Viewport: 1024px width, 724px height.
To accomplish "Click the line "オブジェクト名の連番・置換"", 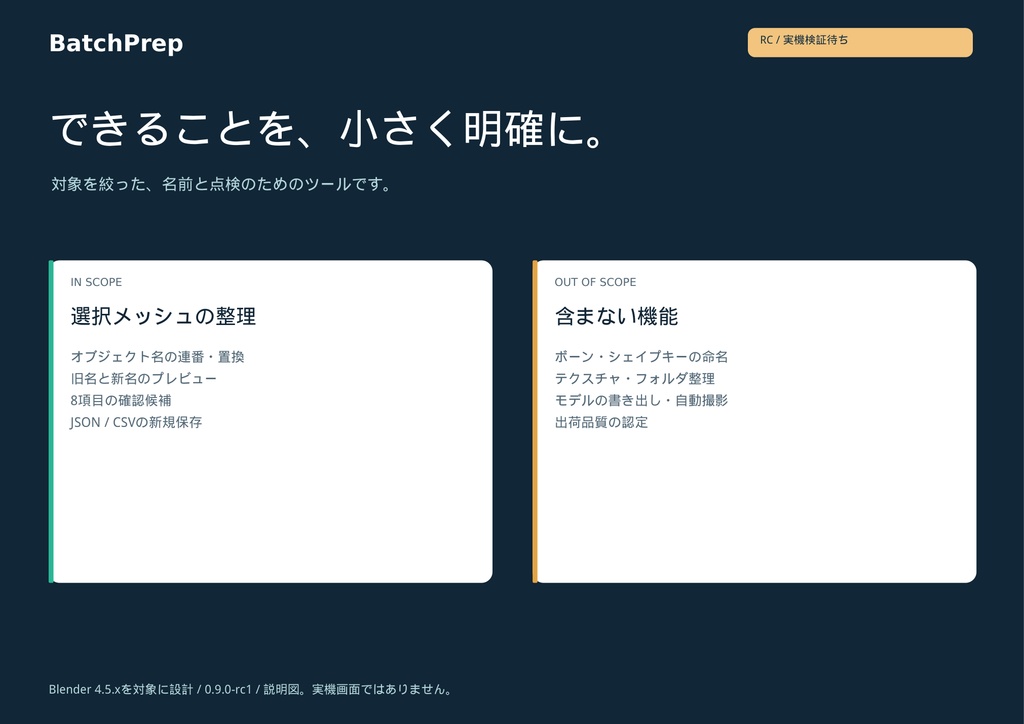I will tap(157, 356).
